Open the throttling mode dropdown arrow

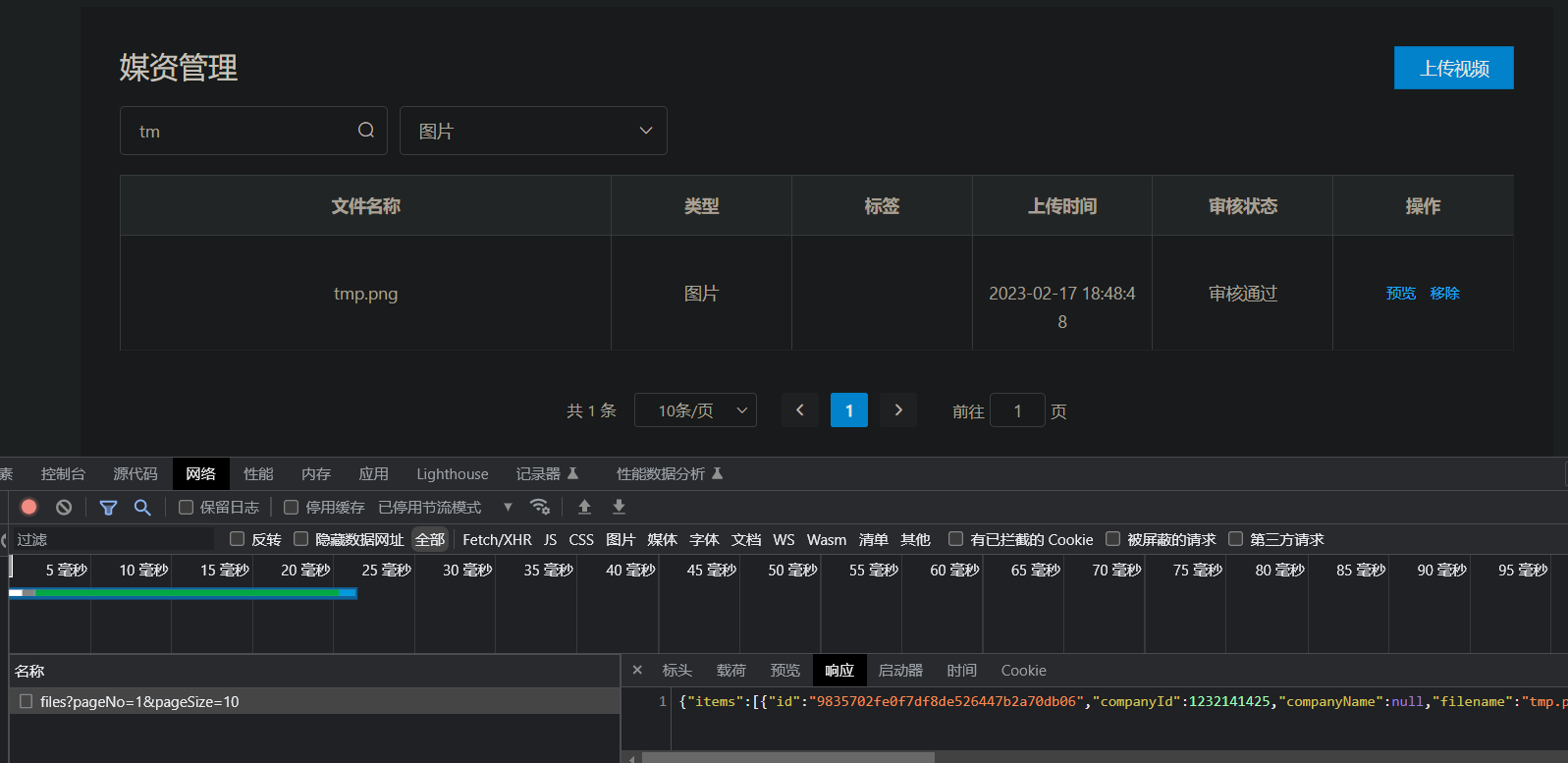[x=508, y=508]
